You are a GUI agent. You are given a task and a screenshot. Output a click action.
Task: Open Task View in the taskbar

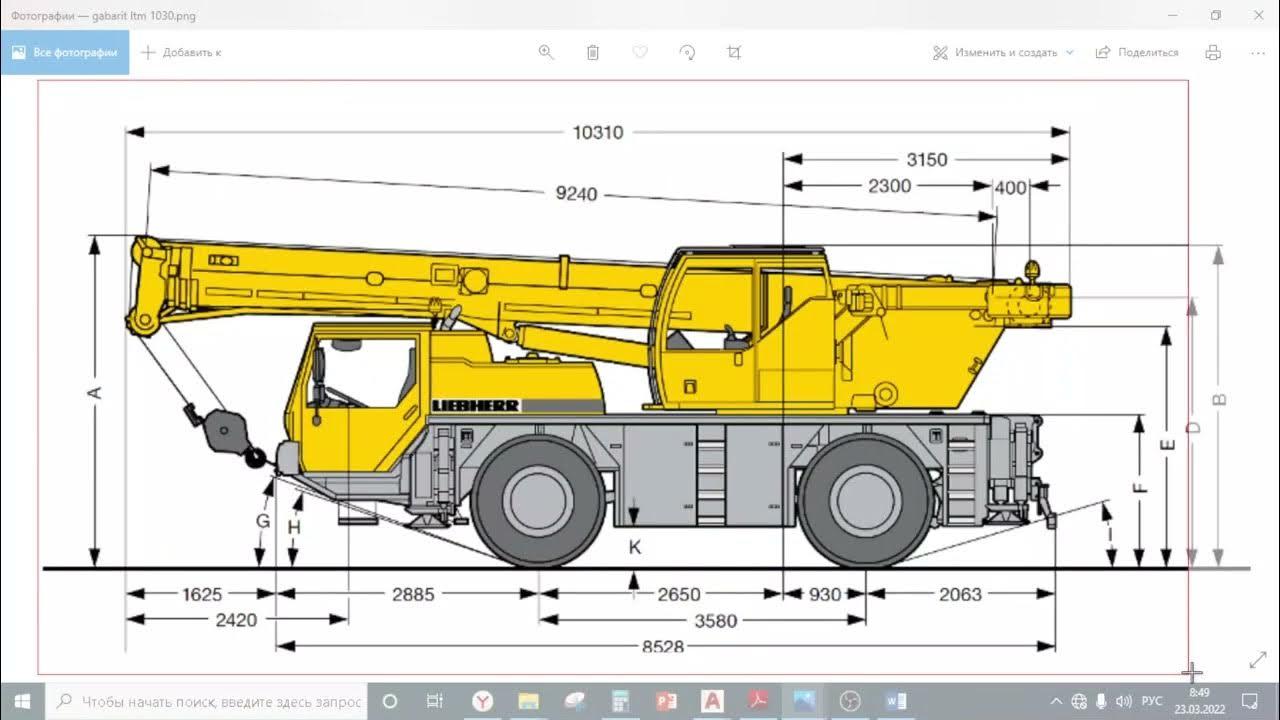tap(435, 701)
